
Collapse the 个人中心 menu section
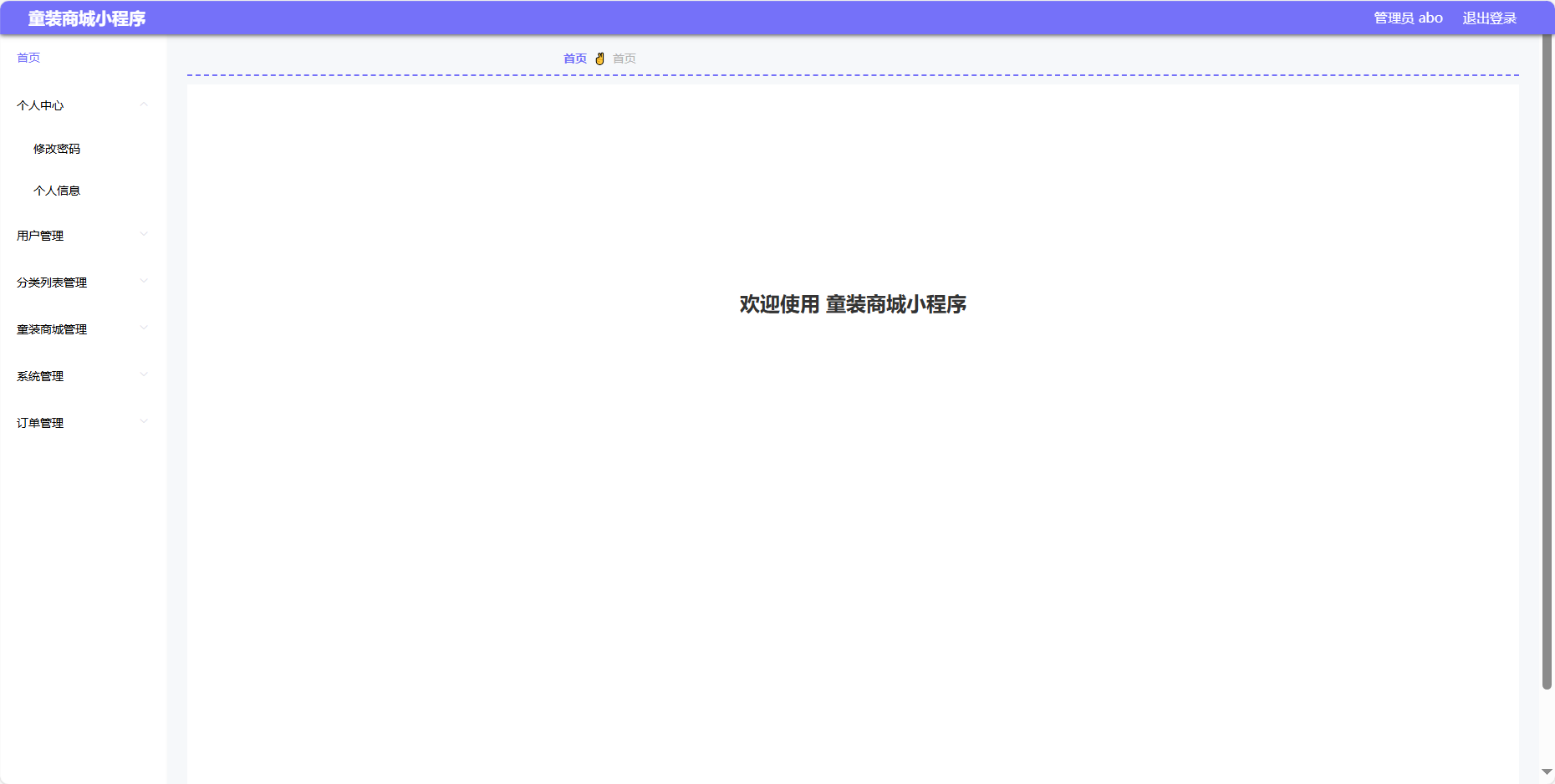83,105
